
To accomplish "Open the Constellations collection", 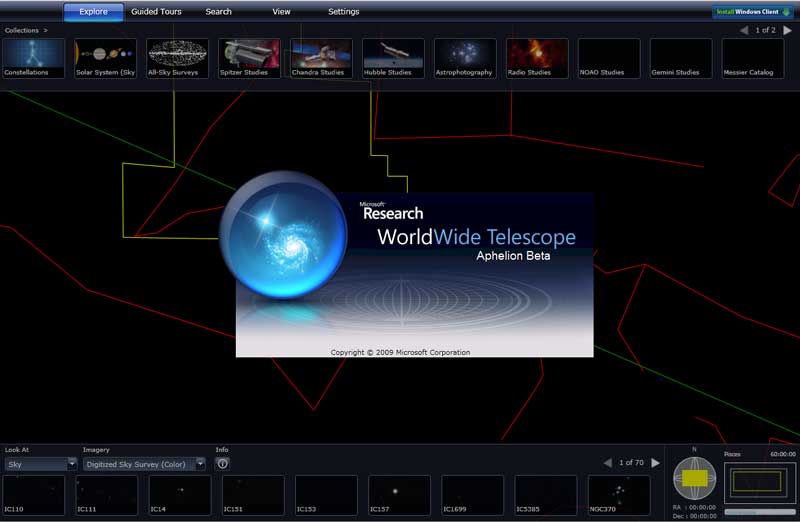I will [34, 58].
